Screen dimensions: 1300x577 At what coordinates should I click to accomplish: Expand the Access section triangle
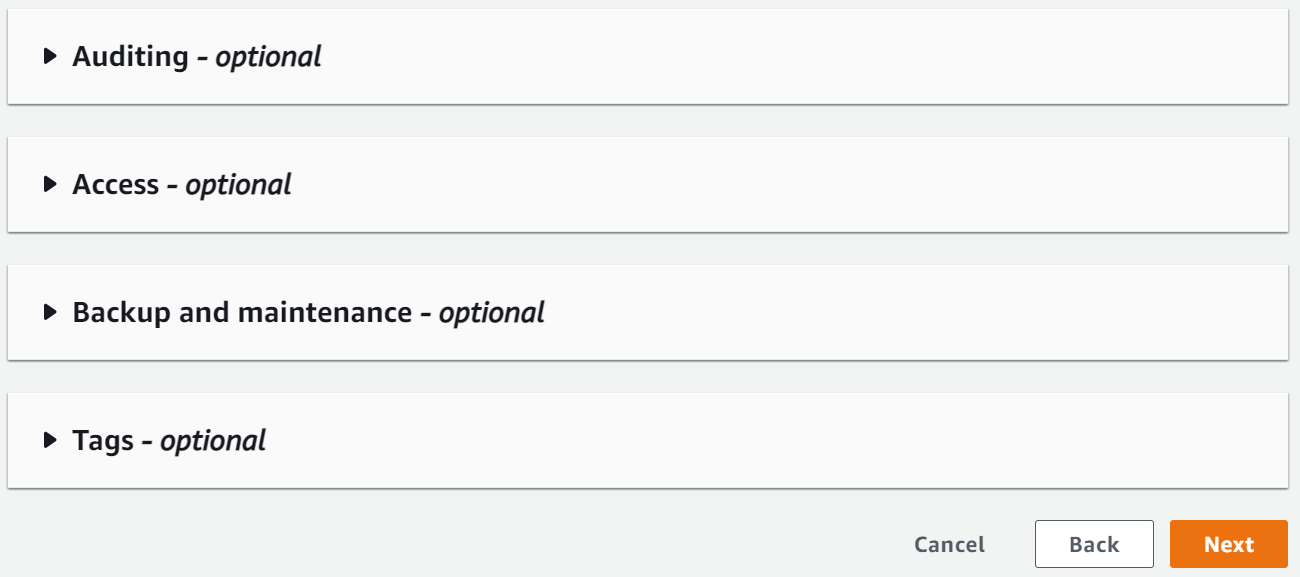pos(51,185)
